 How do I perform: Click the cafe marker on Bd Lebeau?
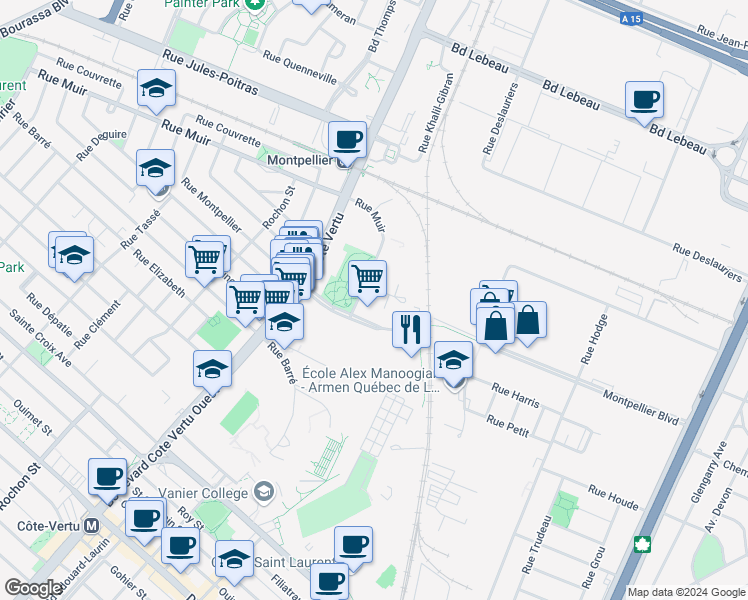(644, 102)
